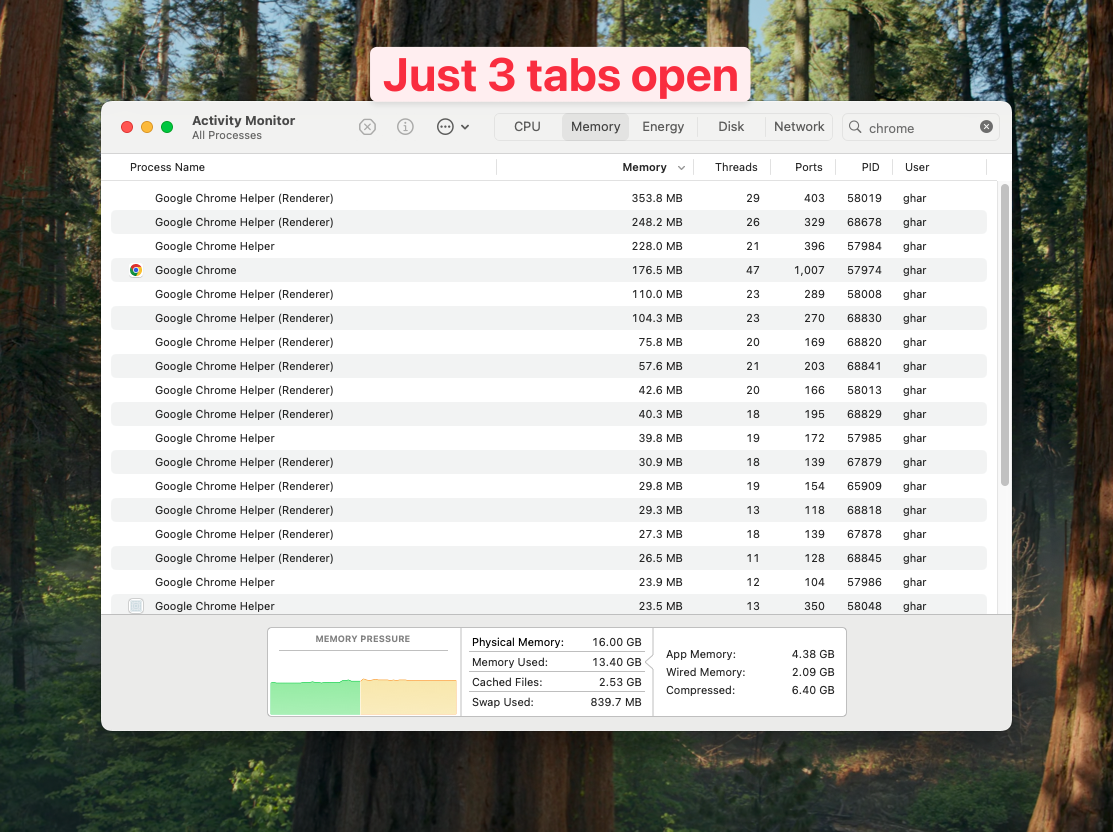1113x832 pixels.
Task: Clear the chrome search query with the x icon
Action: tap(986, 127)
